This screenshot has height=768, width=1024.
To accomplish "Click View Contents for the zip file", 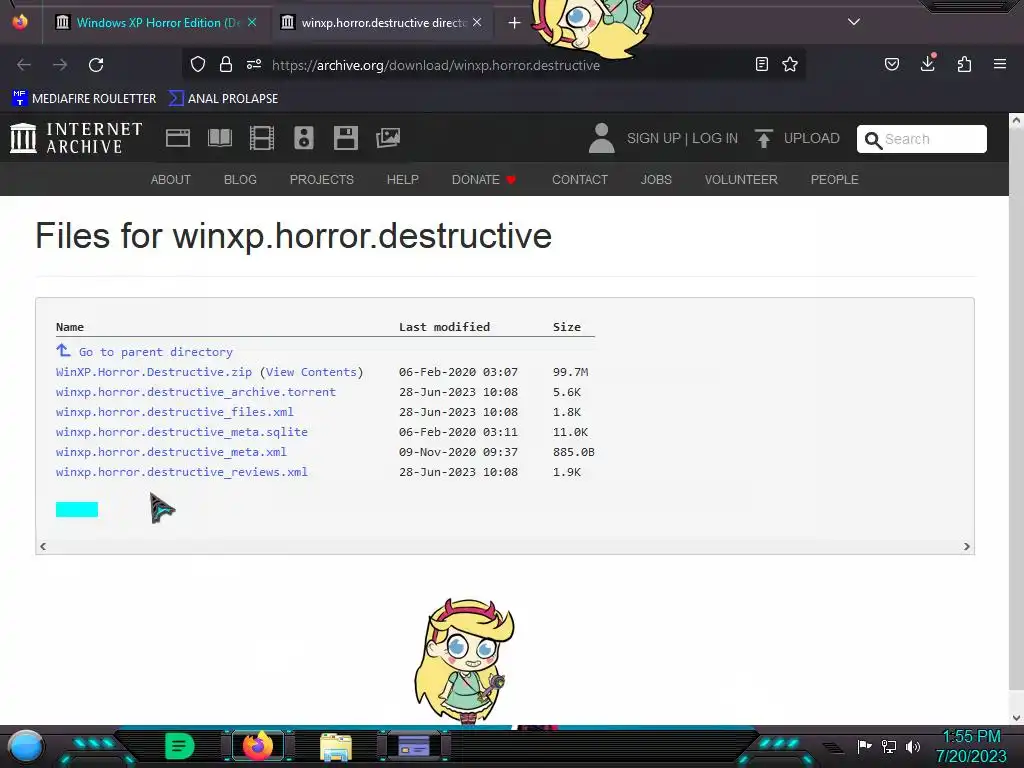I will [x=311, y=372].
